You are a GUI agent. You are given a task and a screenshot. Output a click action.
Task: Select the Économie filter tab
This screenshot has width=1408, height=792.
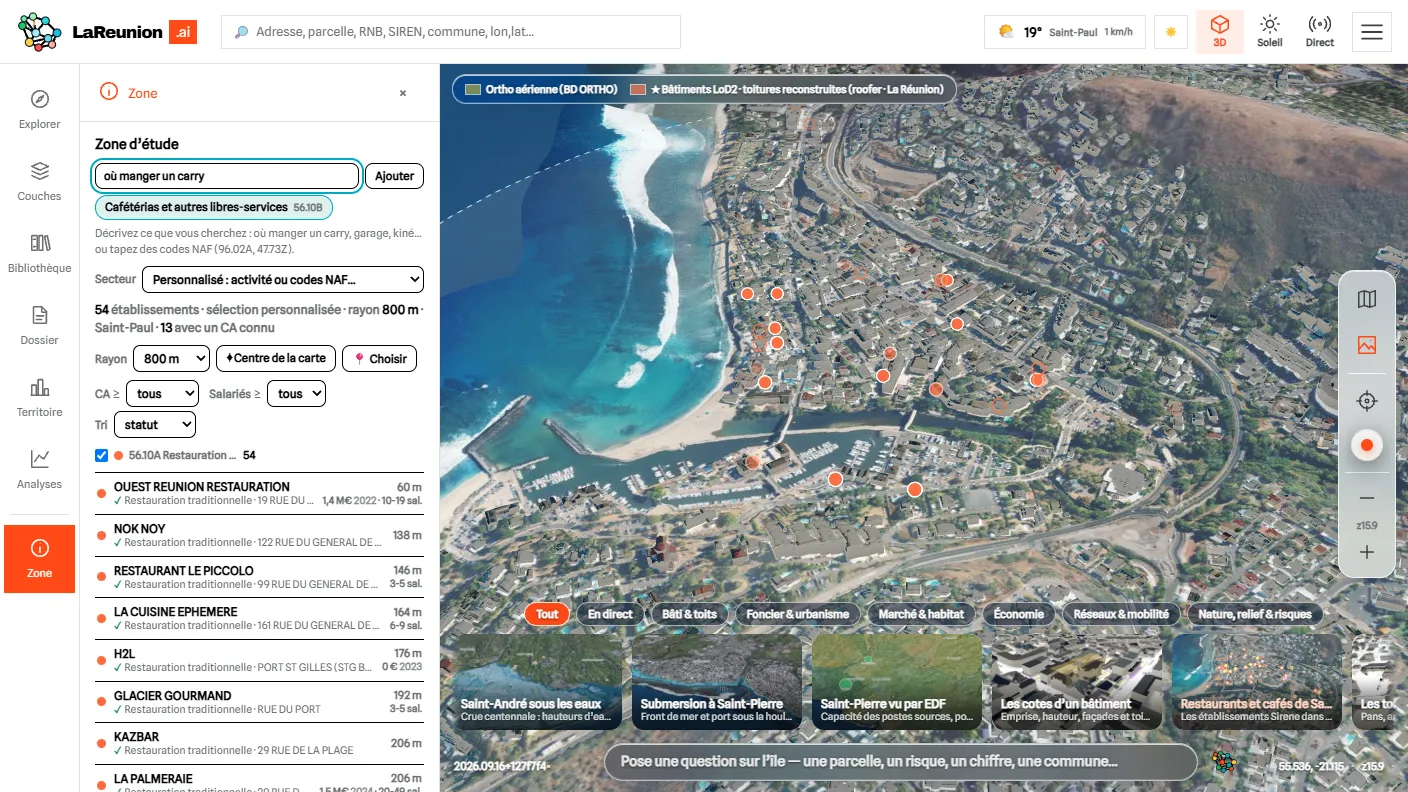coord(1019,614)
